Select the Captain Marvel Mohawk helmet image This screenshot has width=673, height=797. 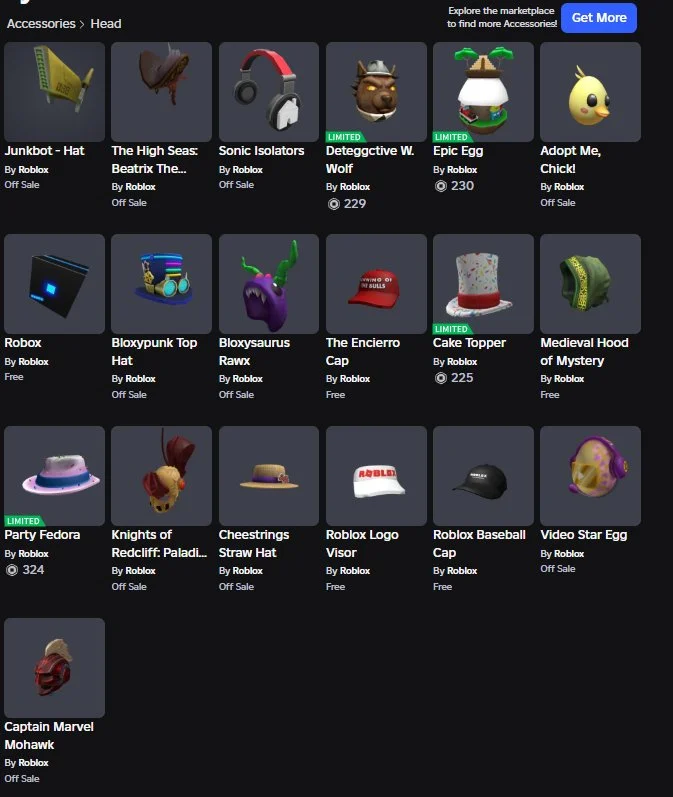click(x=54, y=668)
